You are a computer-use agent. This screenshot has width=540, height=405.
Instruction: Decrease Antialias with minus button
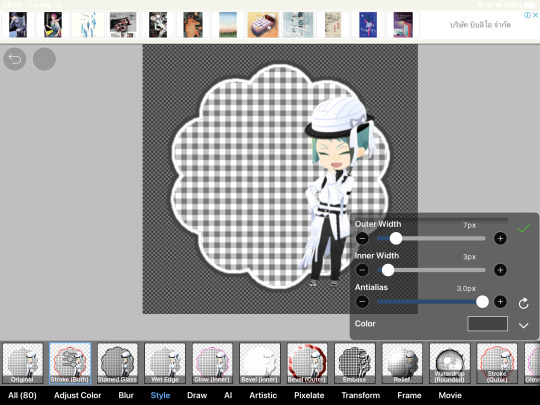362,302
